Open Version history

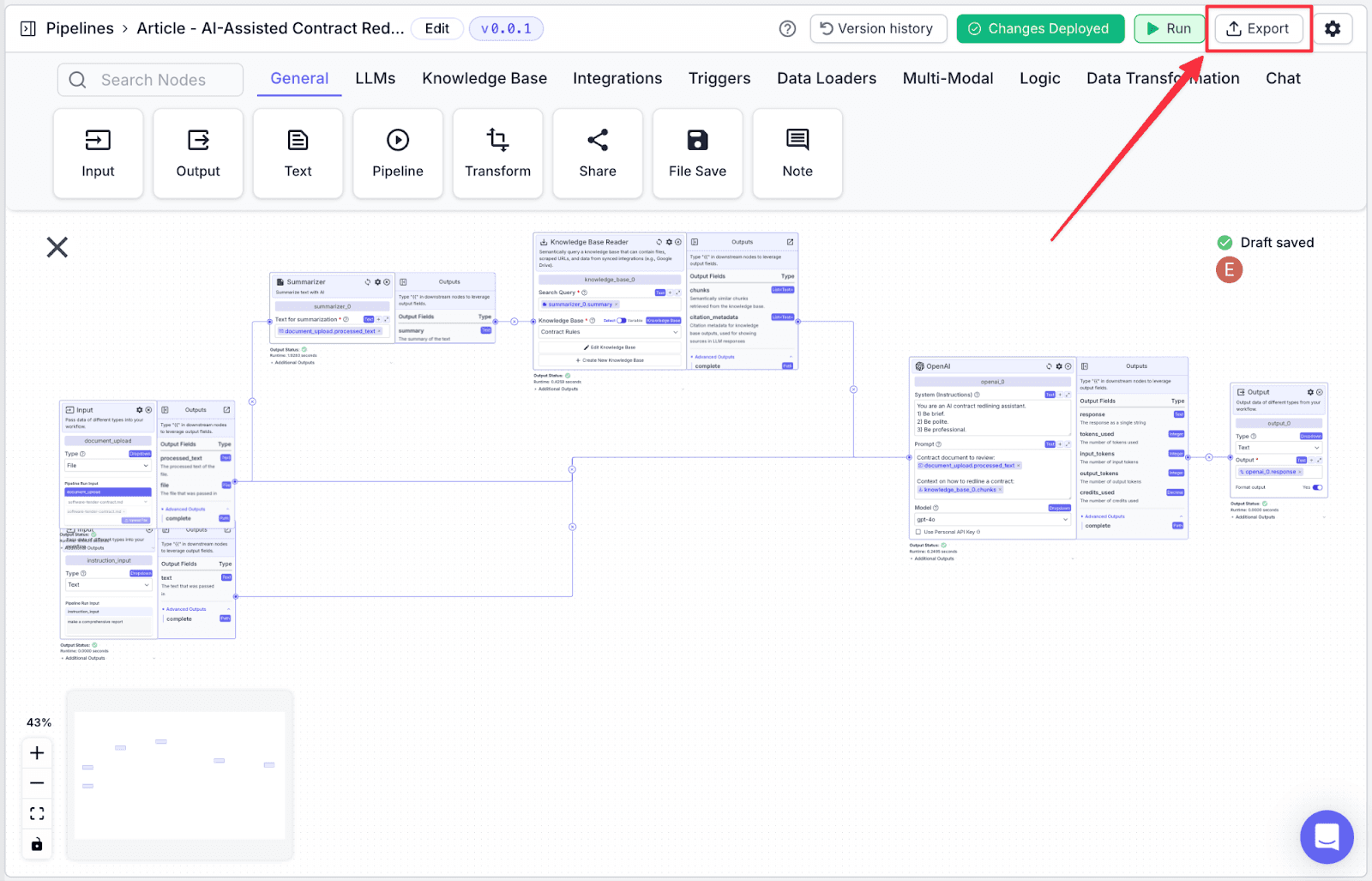click(x=878, y=28)
